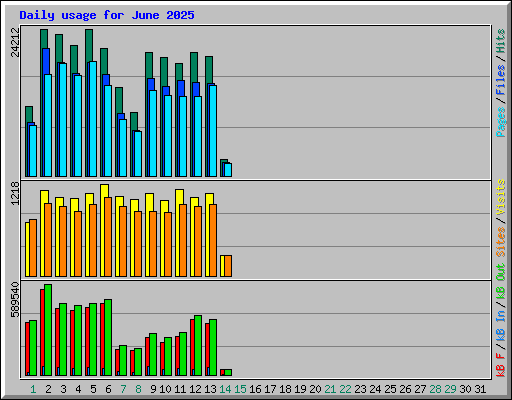
Task: Click the Pages legend label
Action: [500, 122]
